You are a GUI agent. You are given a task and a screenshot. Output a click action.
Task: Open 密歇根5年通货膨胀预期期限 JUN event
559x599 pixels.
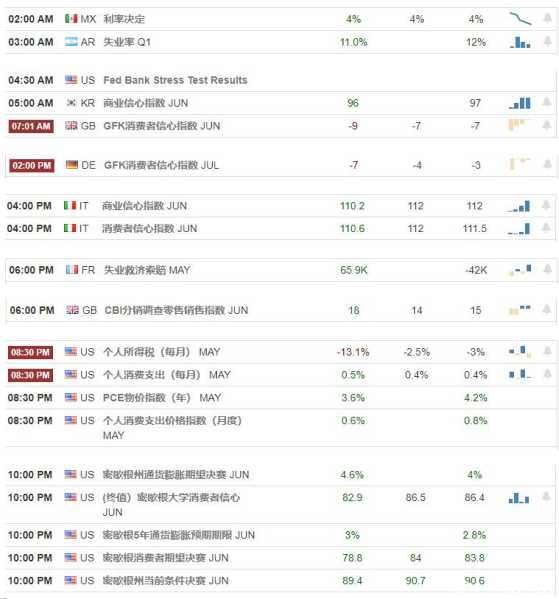pos(178,535)
